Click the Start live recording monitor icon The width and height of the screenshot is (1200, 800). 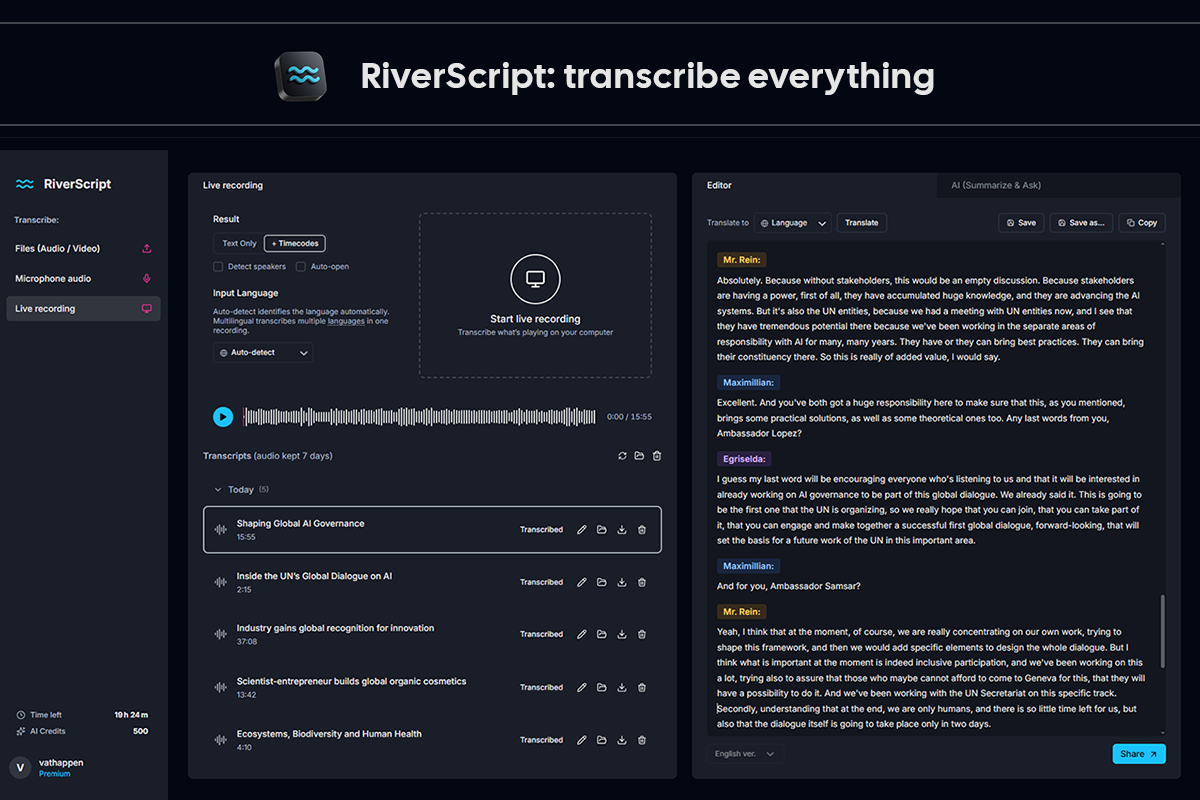535,279
